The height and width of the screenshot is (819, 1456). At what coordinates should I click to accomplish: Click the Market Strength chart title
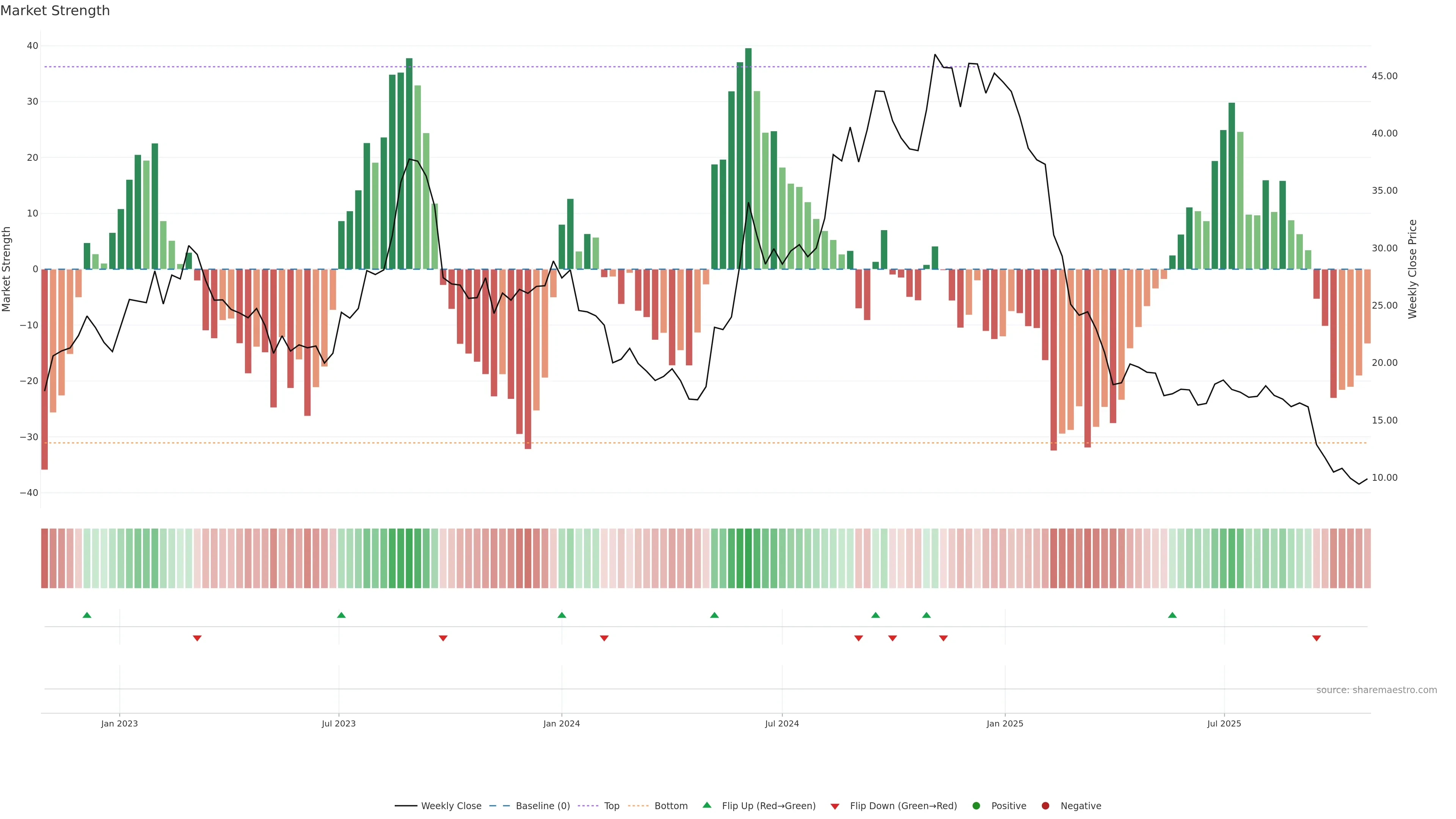coord(55,11)
